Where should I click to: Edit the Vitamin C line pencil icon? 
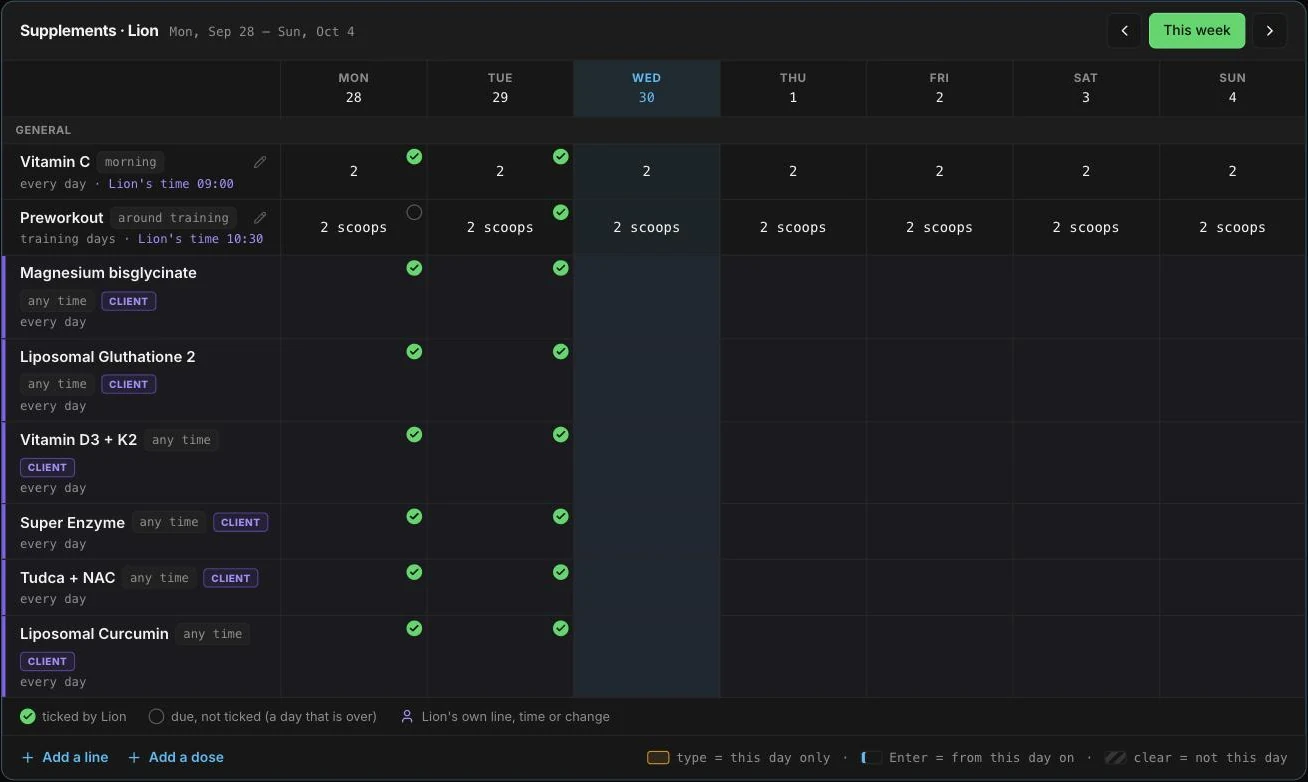click(260, 162)
